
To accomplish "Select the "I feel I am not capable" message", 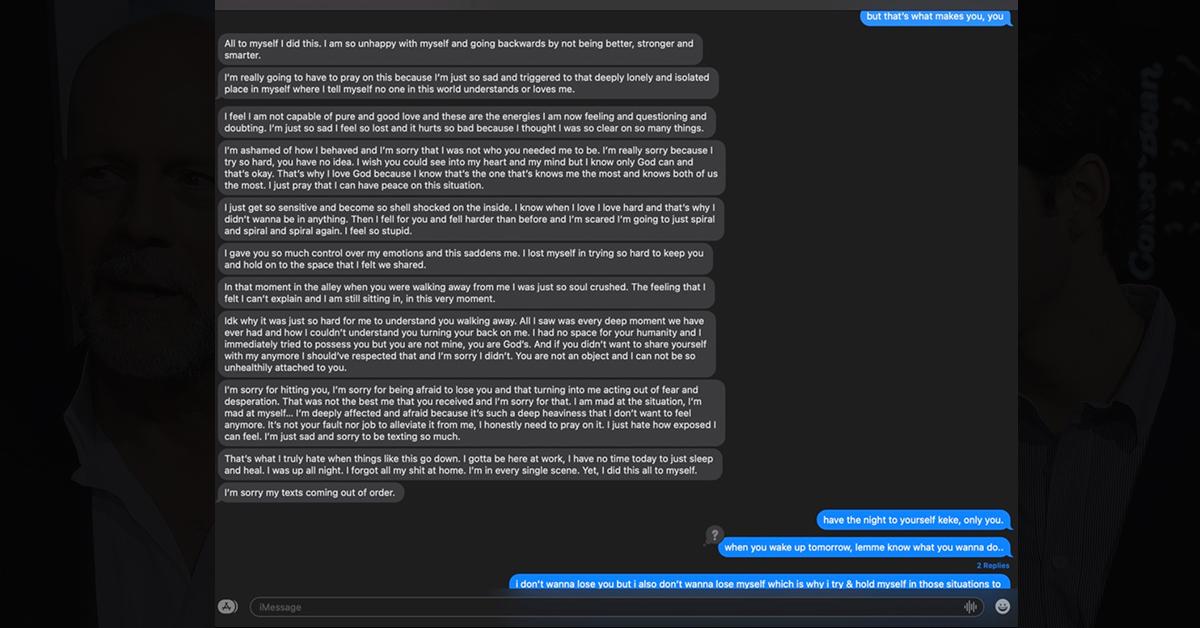I will [x=466, y=122].
